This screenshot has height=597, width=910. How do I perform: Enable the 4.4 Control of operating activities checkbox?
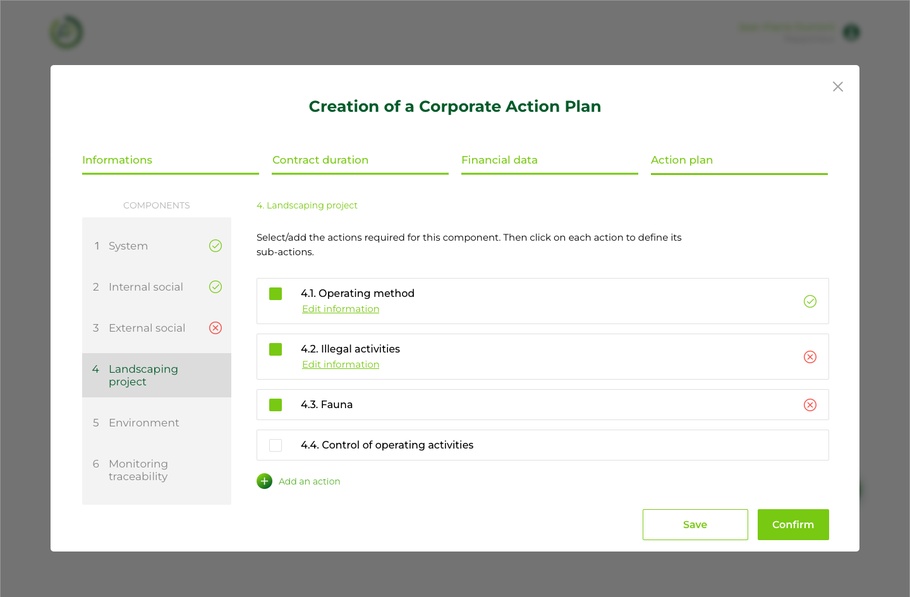(276, 446)
